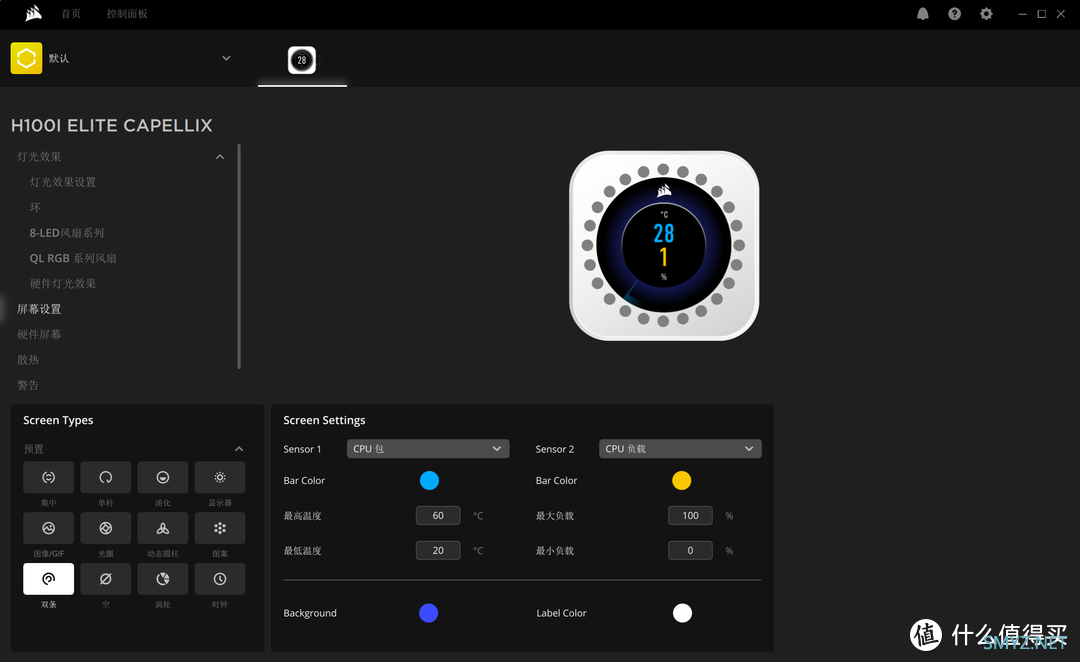
Task: Open 硬件灯光效果 in the sidebar
Action: [x=63, y=284]
